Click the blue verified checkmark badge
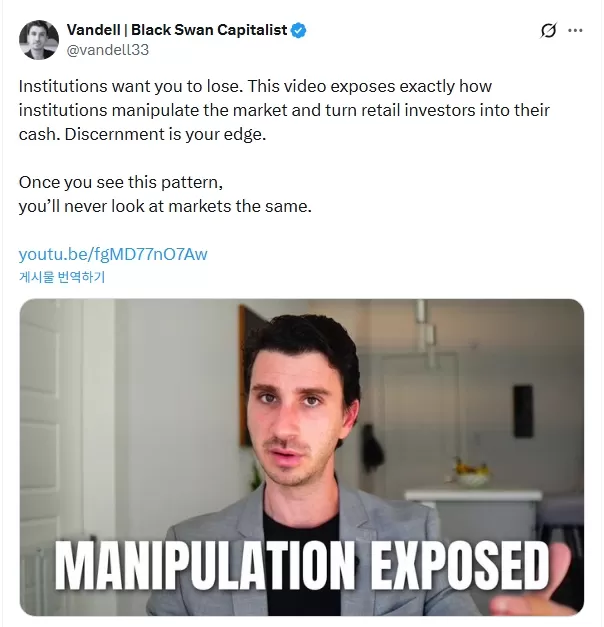Screen dimensions: 604x627 coord(298,30)
